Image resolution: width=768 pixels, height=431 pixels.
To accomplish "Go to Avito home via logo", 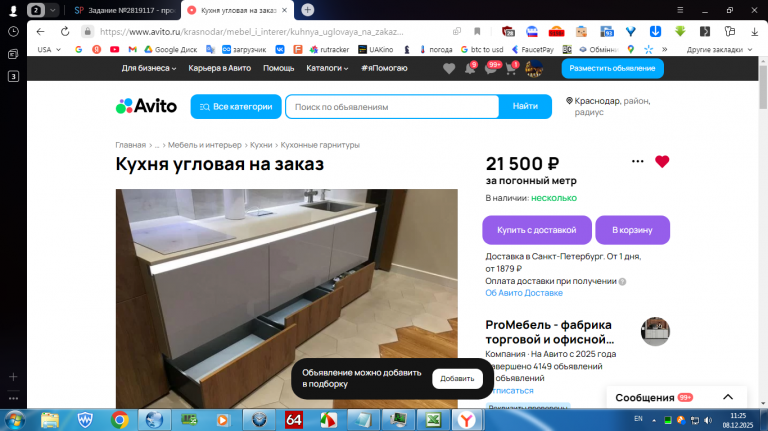I will 146,106.
